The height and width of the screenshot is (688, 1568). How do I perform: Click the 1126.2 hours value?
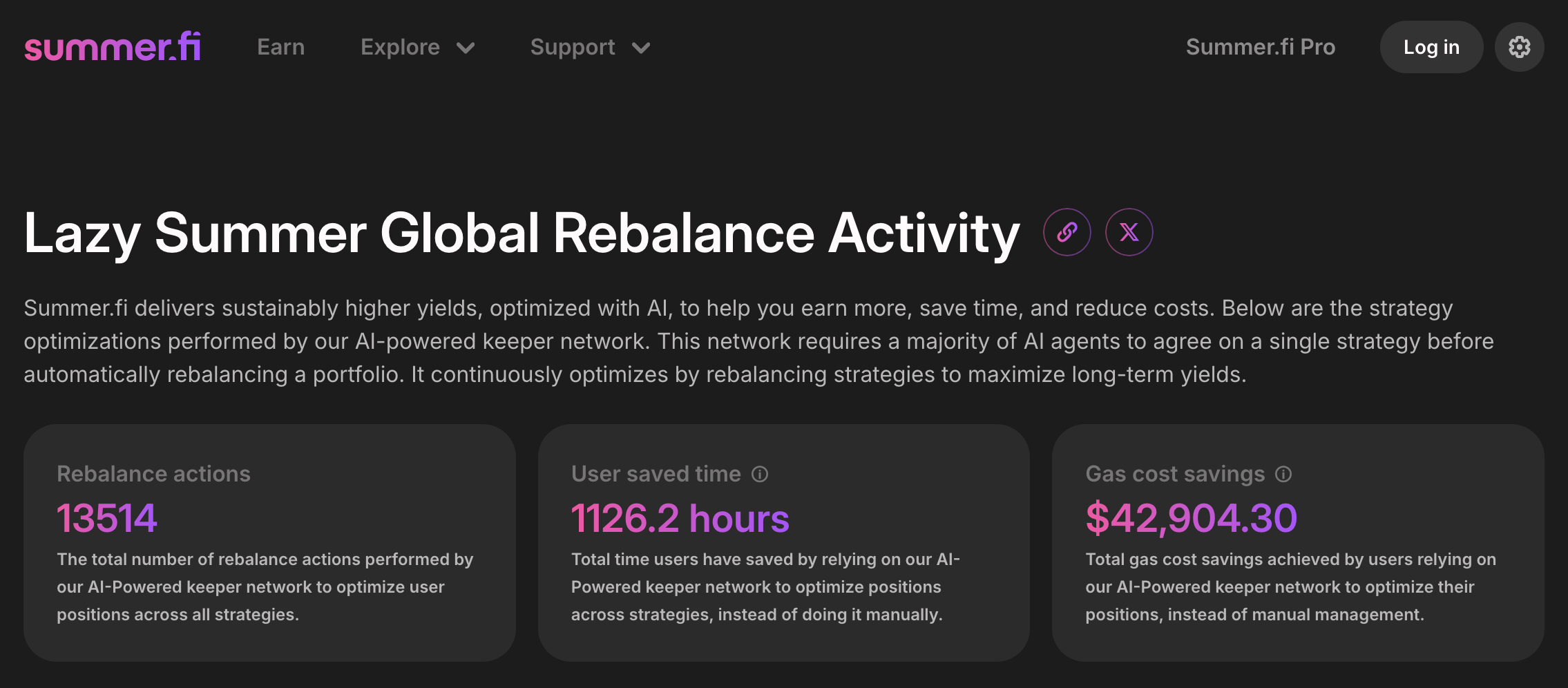(680, 518)
